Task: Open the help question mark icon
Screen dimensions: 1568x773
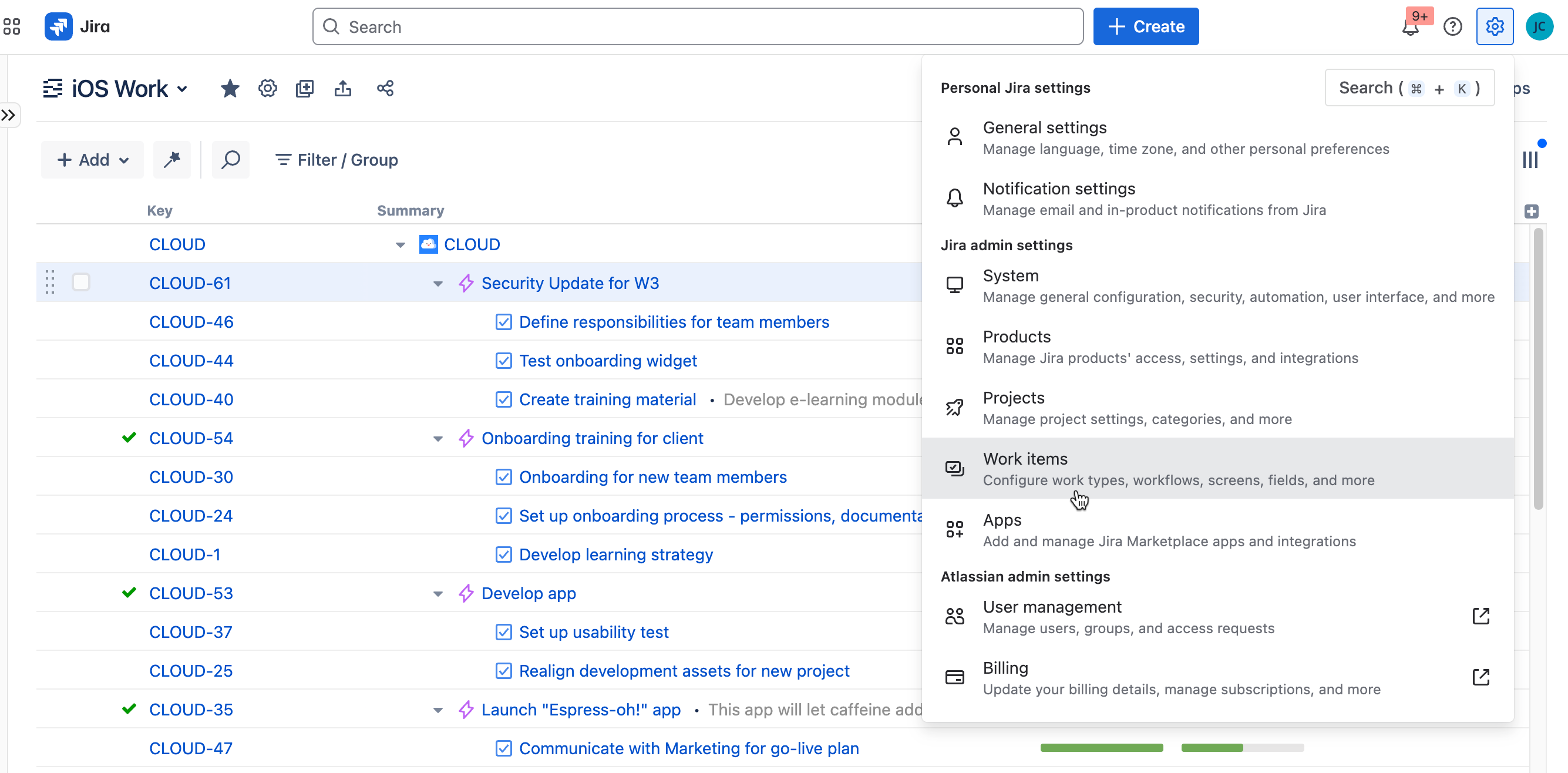Action: click(1452, 28)
